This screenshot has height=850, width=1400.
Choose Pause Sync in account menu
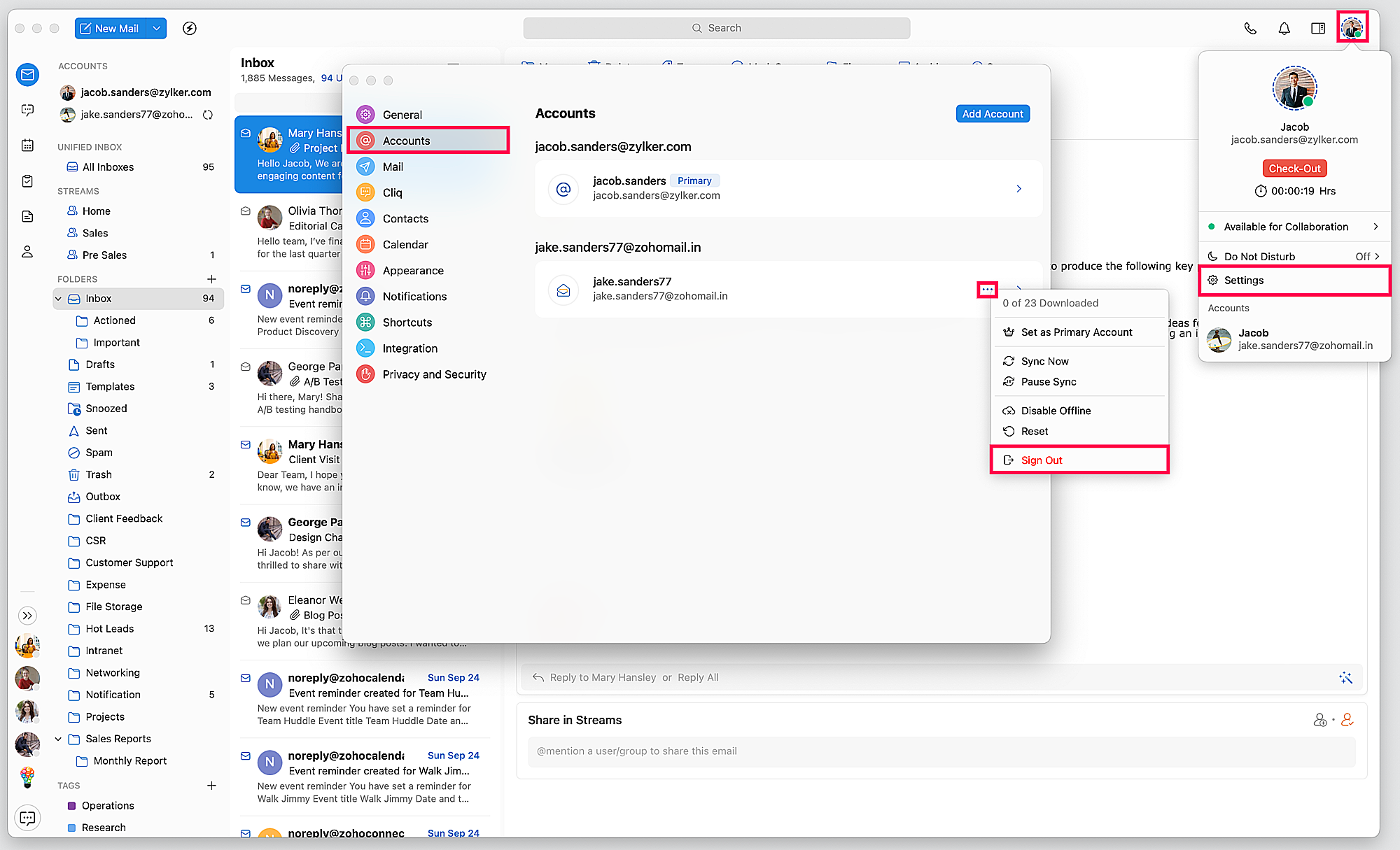click(1049, 382)
